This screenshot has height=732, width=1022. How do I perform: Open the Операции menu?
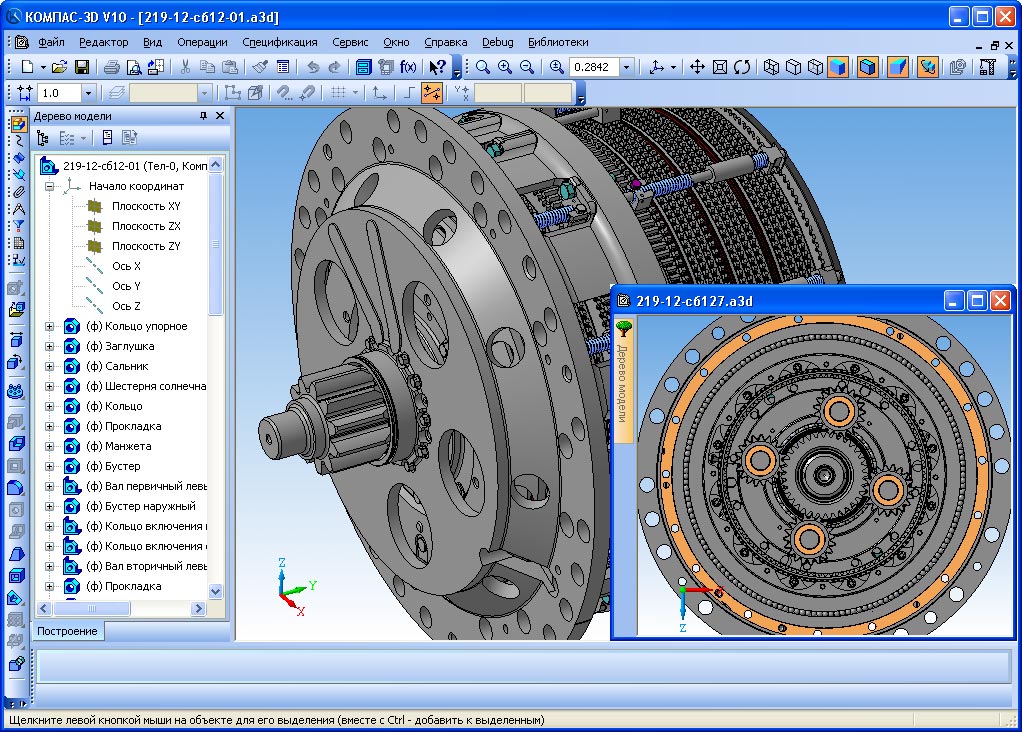tap(202, 42)
